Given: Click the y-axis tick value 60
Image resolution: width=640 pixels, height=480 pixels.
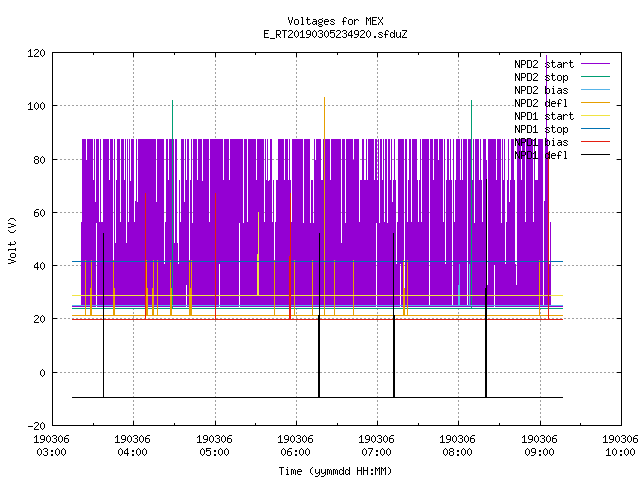Looking at the screenshot, I should 39,213.
